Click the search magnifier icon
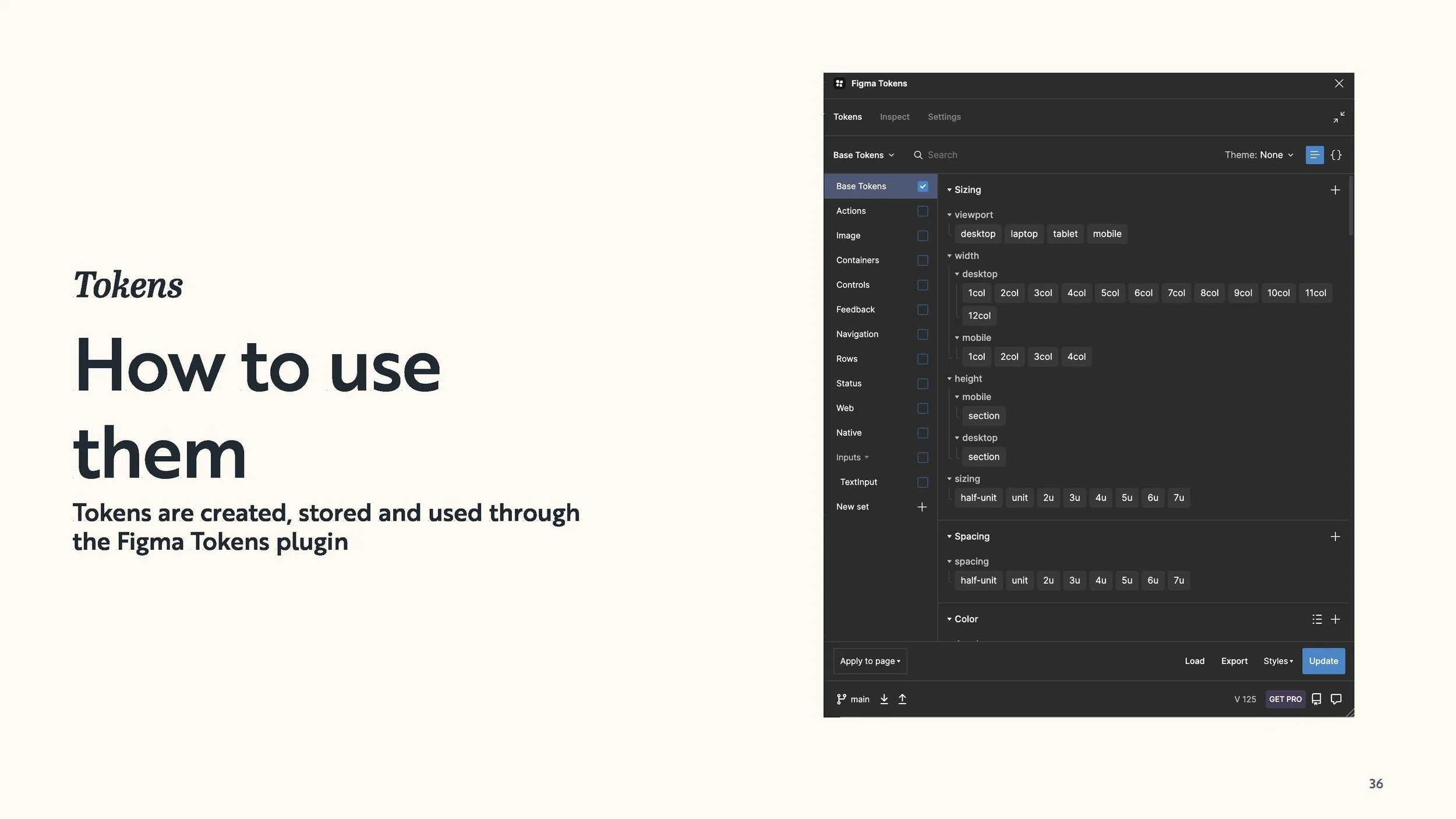1456x819 pixels. pos(918,155)
